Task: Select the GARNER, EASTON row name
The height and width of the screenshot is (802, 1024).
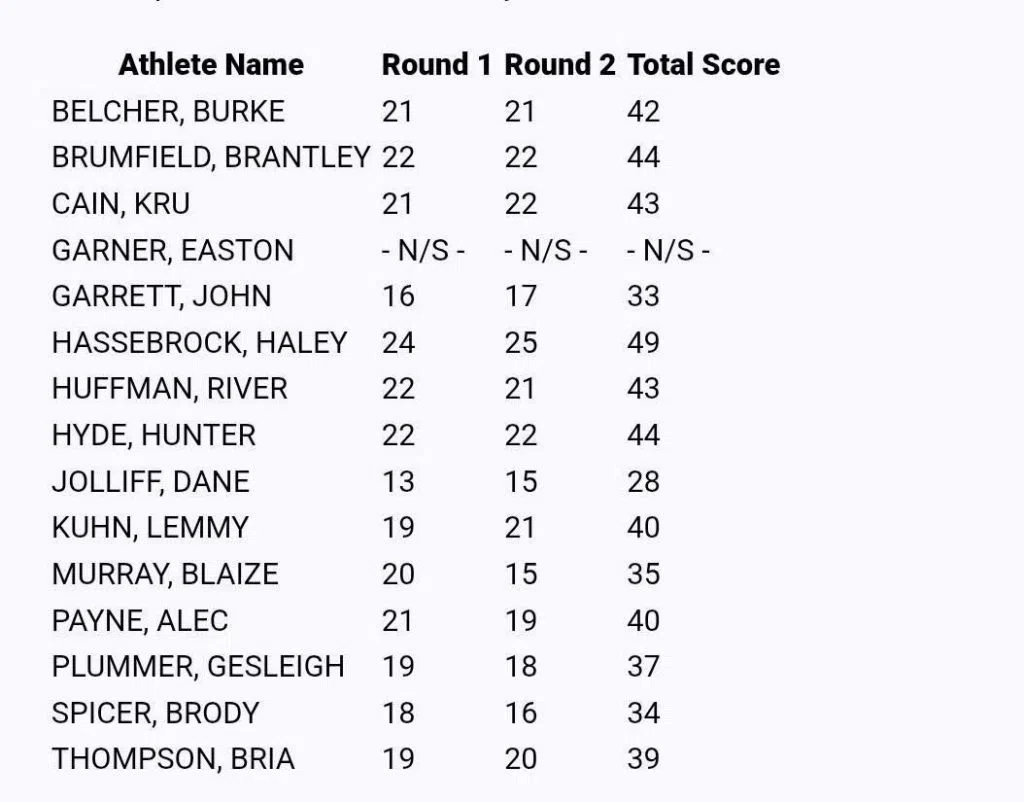Action: click(173, 250)
